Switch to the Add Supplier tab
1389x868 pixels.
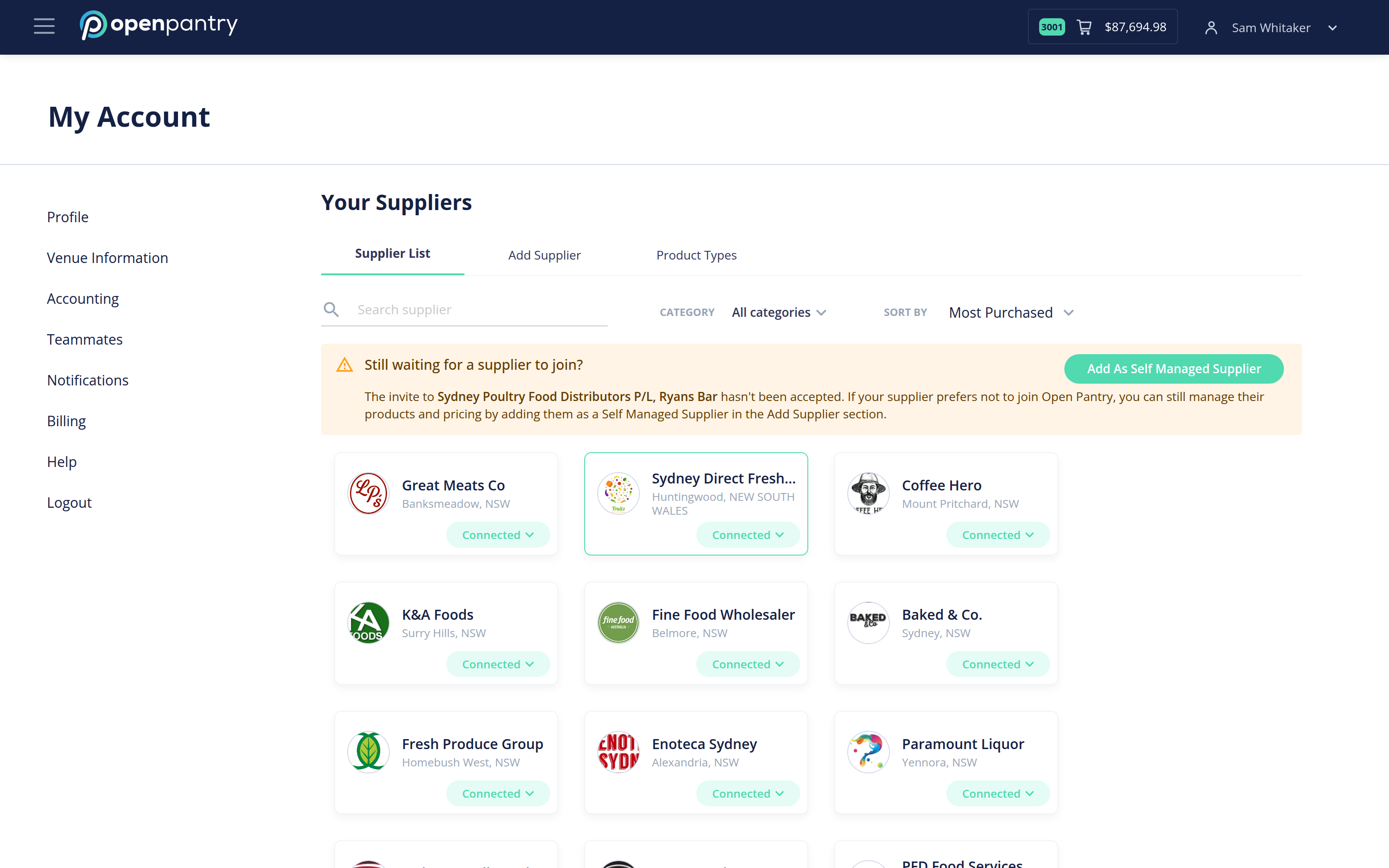point(544,255)
